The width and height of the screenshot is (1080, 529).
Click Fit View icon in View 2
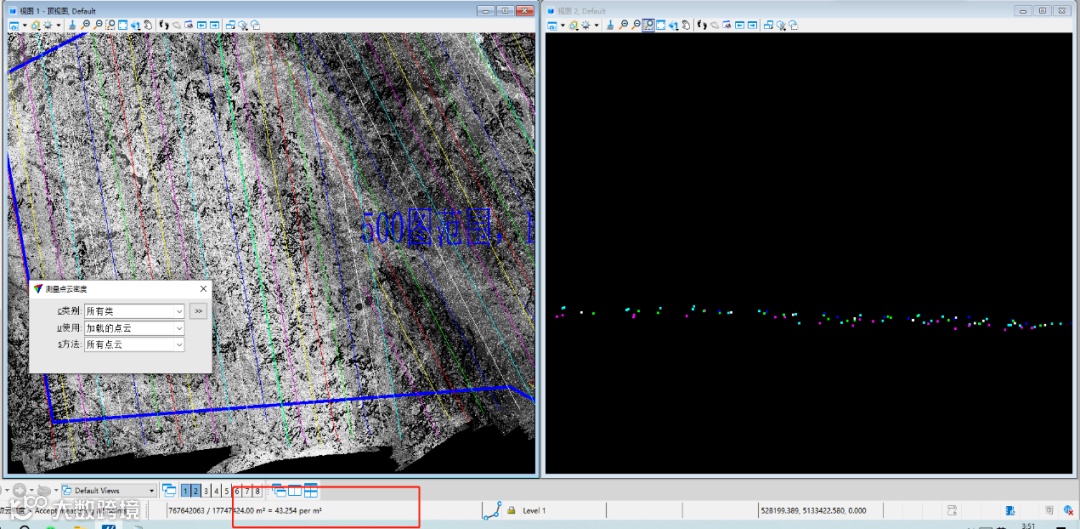click(x=661, y=25)
